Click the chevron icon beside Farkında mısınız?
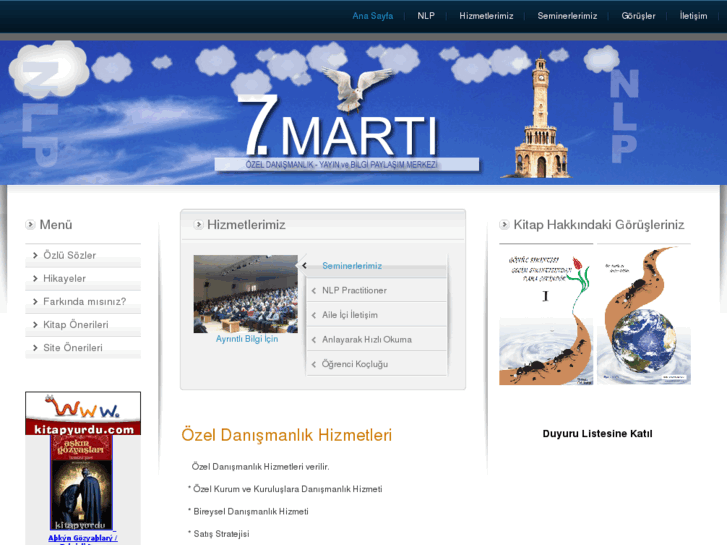Screen dimensions: 727x545 [x=35, y=301]
